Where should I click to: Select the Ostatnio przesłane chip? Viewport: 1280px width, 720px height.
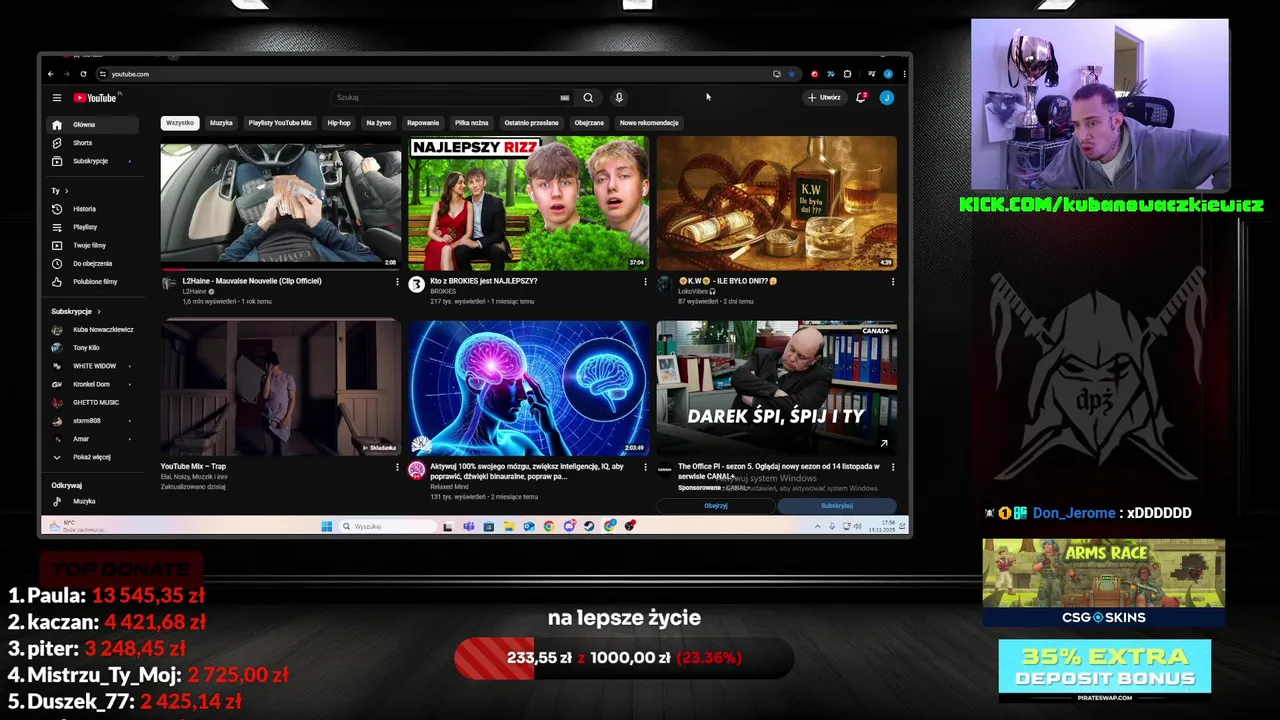pyautogui.click(x=531, y=123)
